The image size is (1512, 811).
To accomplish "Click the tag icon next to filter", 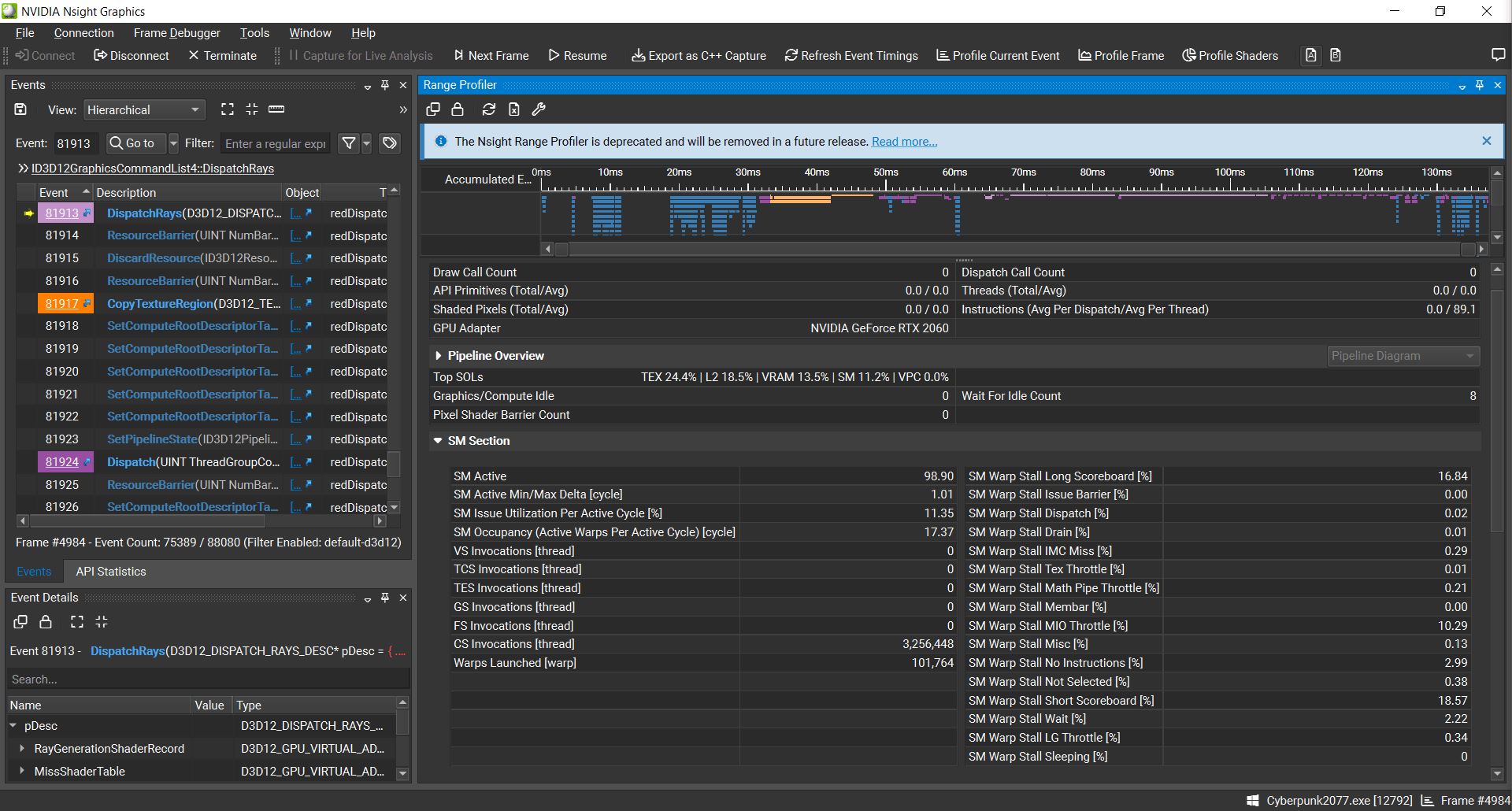I will [x=390, y=143].
